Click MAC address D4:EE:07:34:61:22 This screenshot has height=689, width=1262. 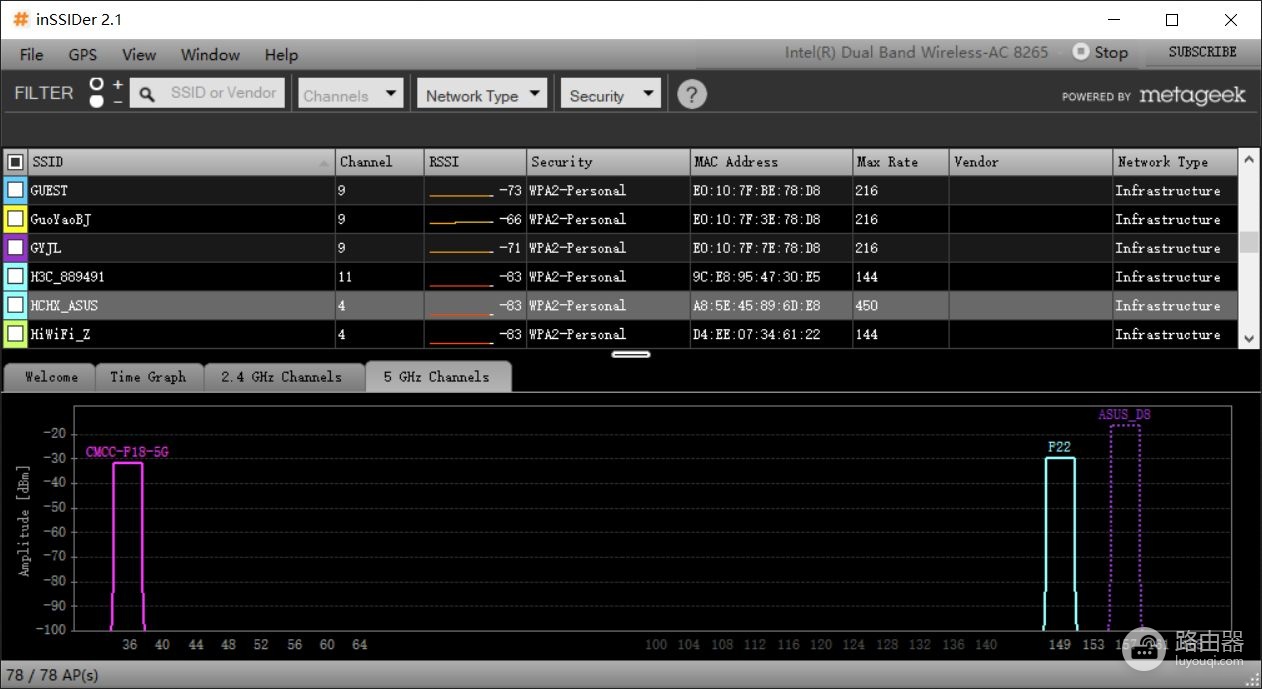(756, 335)
